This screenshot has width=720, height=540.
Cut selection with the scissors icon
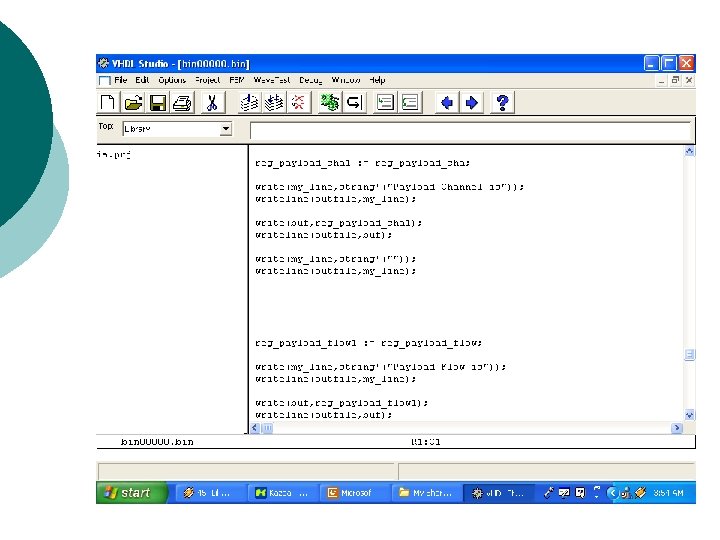tap(212, 102)
